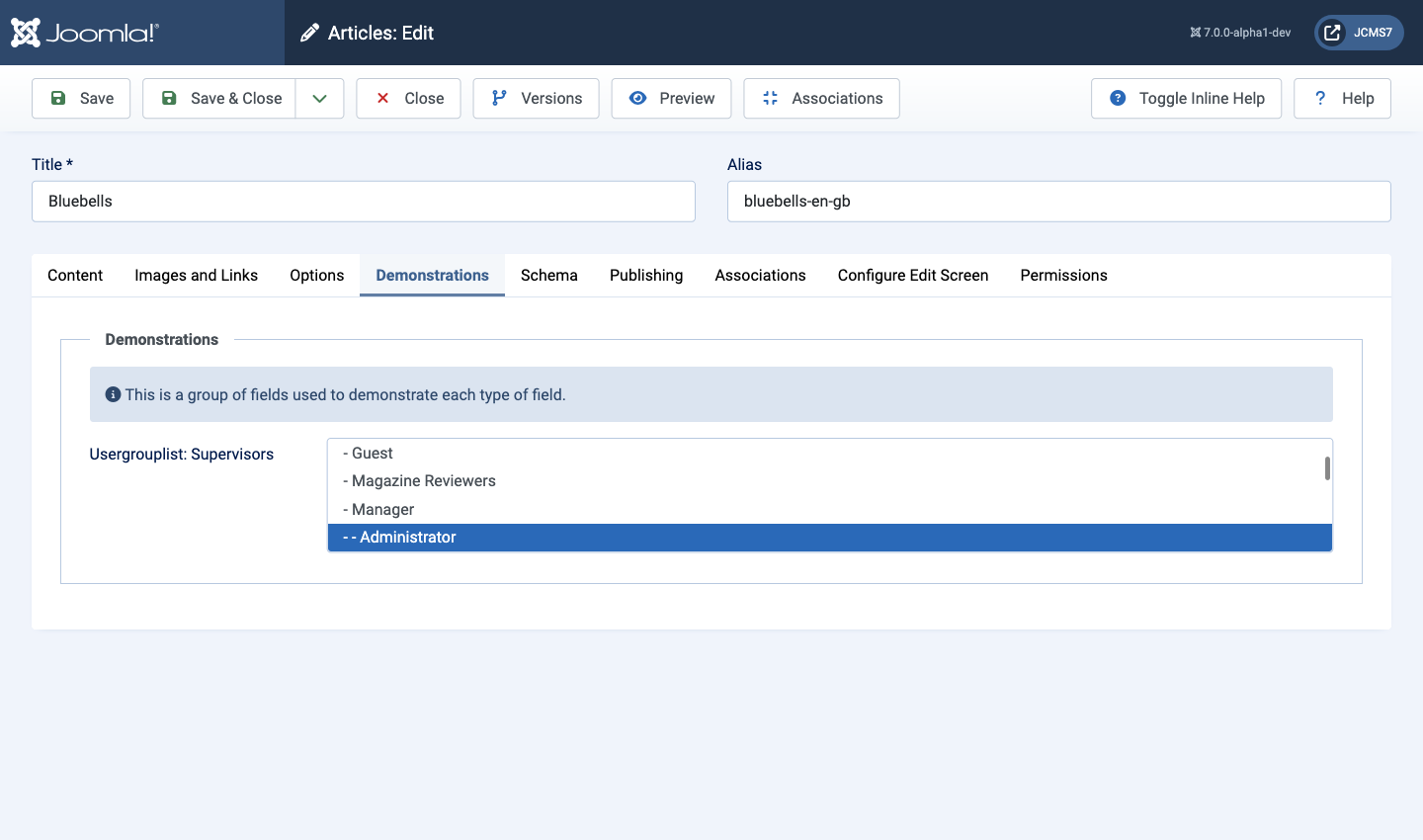Click the question mark icon on Help
This screenshot has height=840, width=1423.
(x=1320, y=98)
